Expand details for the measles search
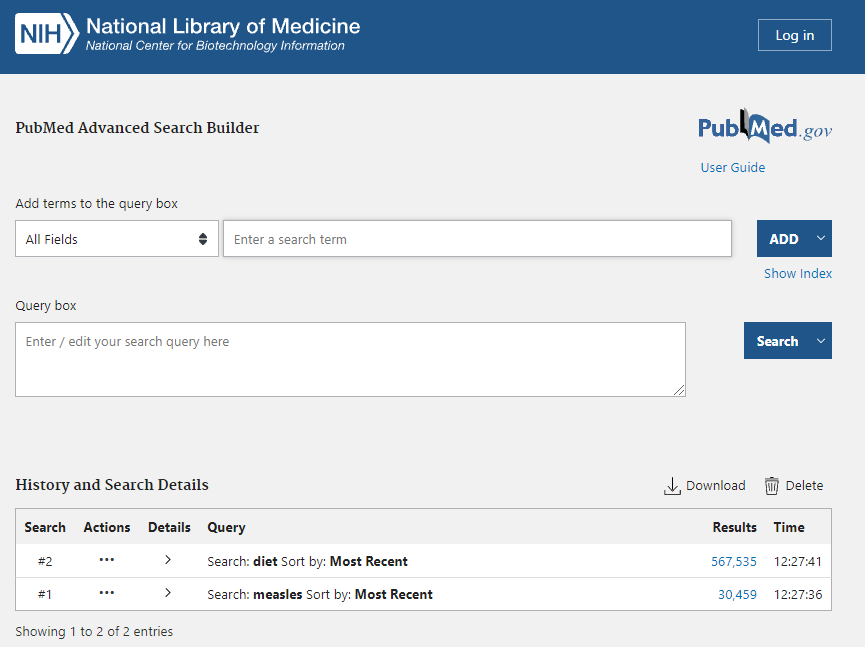865x647 pixels. (168, 594)
